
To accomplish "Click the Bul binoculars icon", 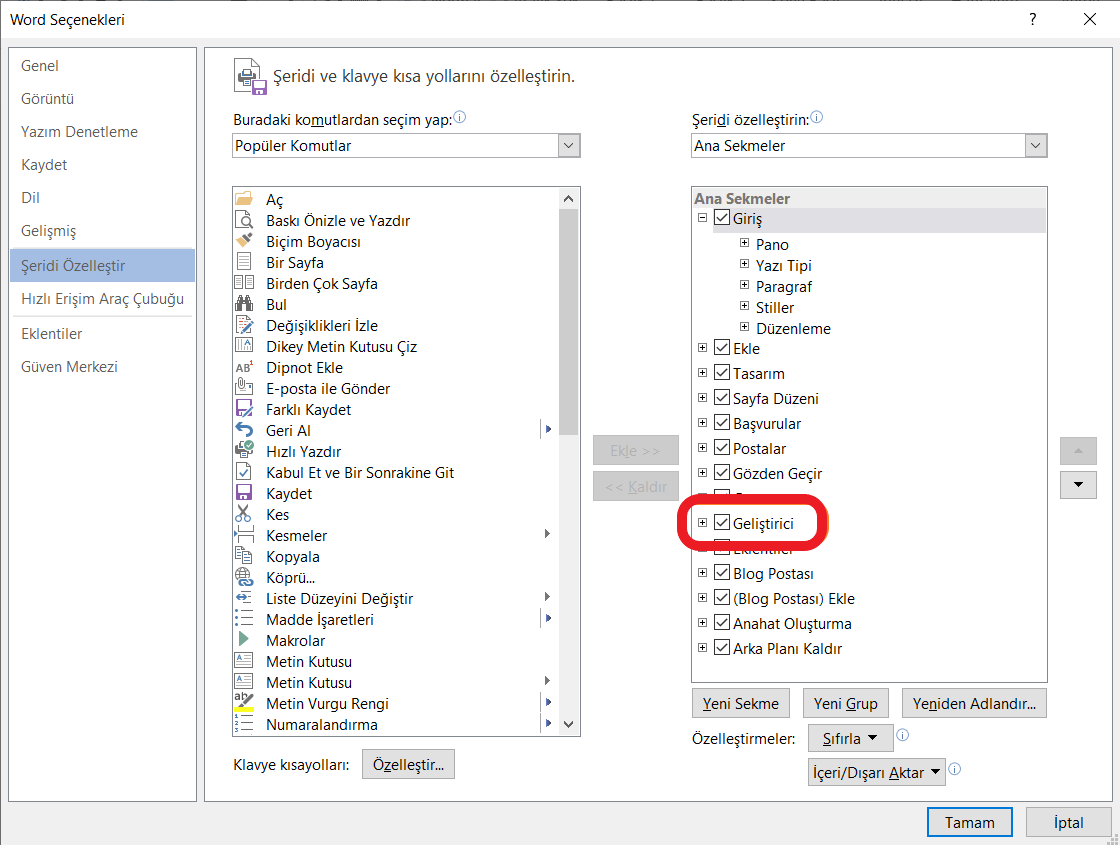I will (244, 304).
